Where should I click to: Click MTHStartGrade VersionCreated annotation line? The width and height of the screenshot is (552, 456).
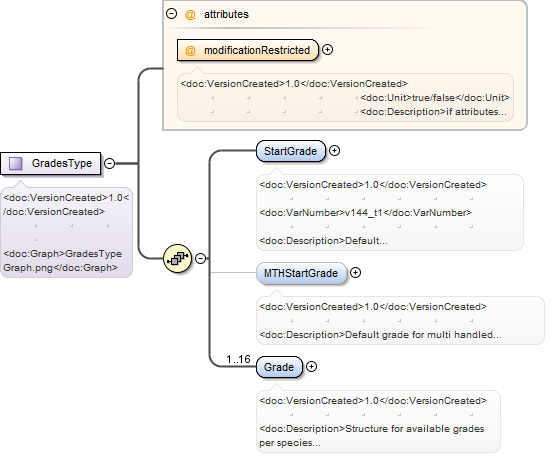pos(373,307)
